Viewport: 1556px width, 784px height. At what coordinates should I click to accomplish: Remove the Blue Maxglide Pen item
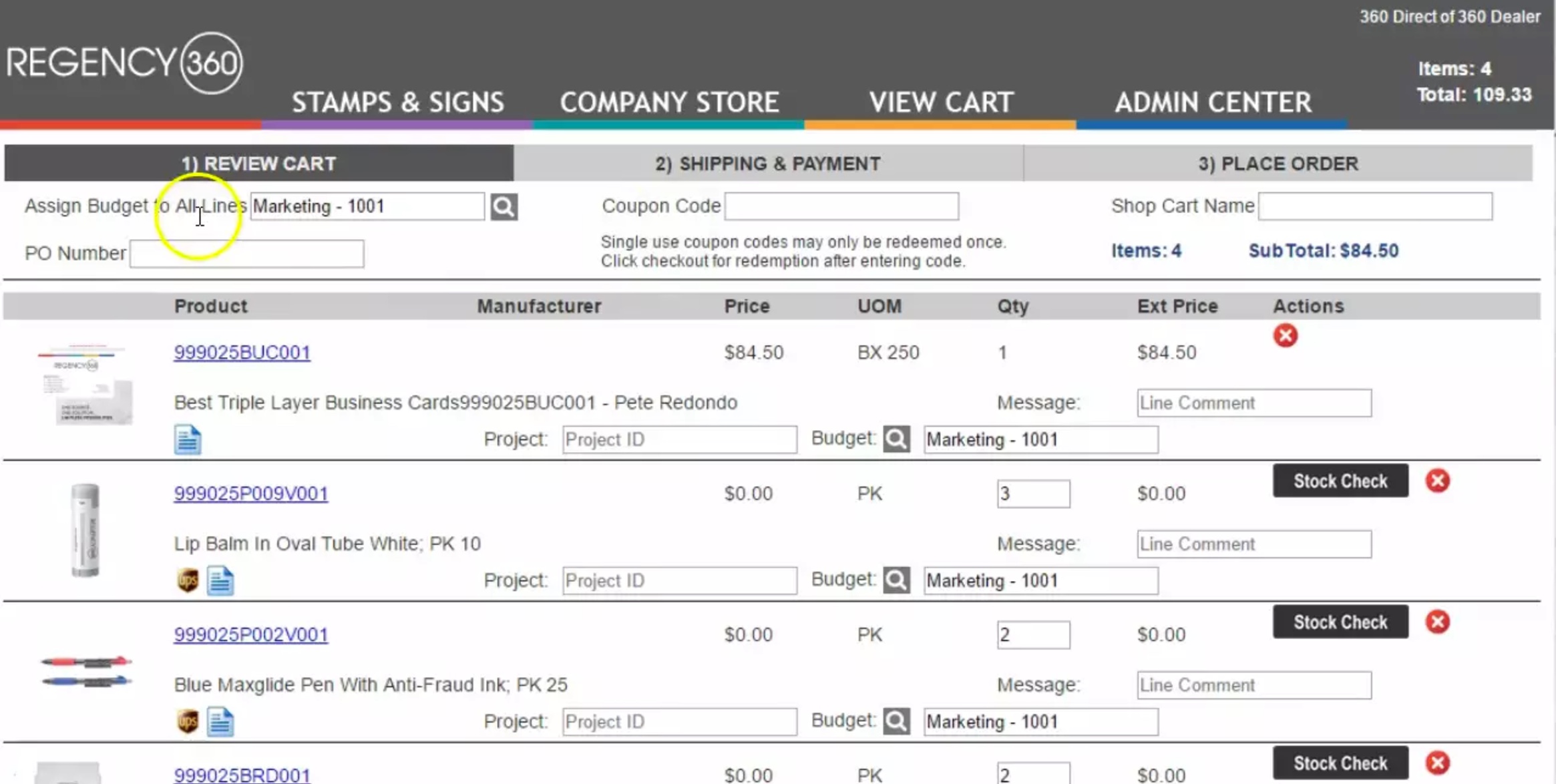(1437, 622)
